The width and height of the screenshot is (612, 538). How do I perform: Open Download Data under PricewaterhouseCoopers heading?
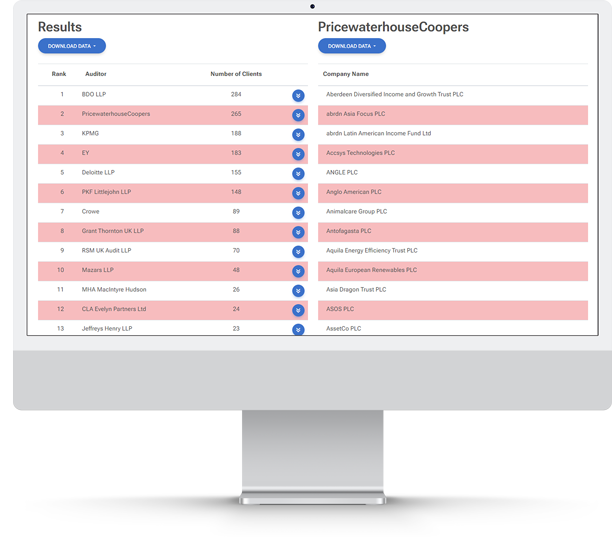(x=352, y=46)
